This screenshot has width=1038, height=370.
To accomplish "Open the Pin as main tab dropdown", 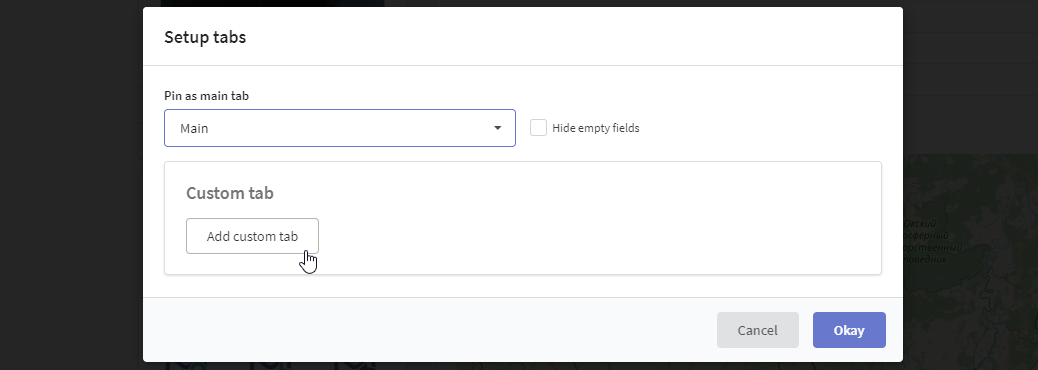I will pos(340,128).
